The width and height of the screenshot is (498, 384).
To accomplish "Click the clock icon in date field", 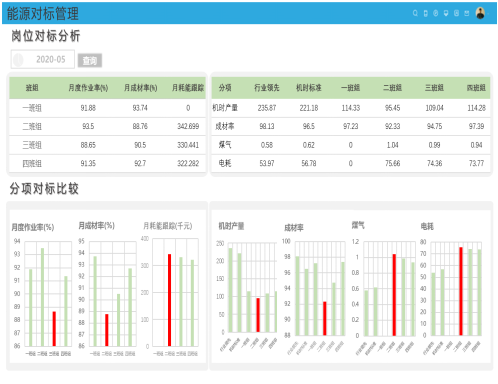I will point(18,60).
